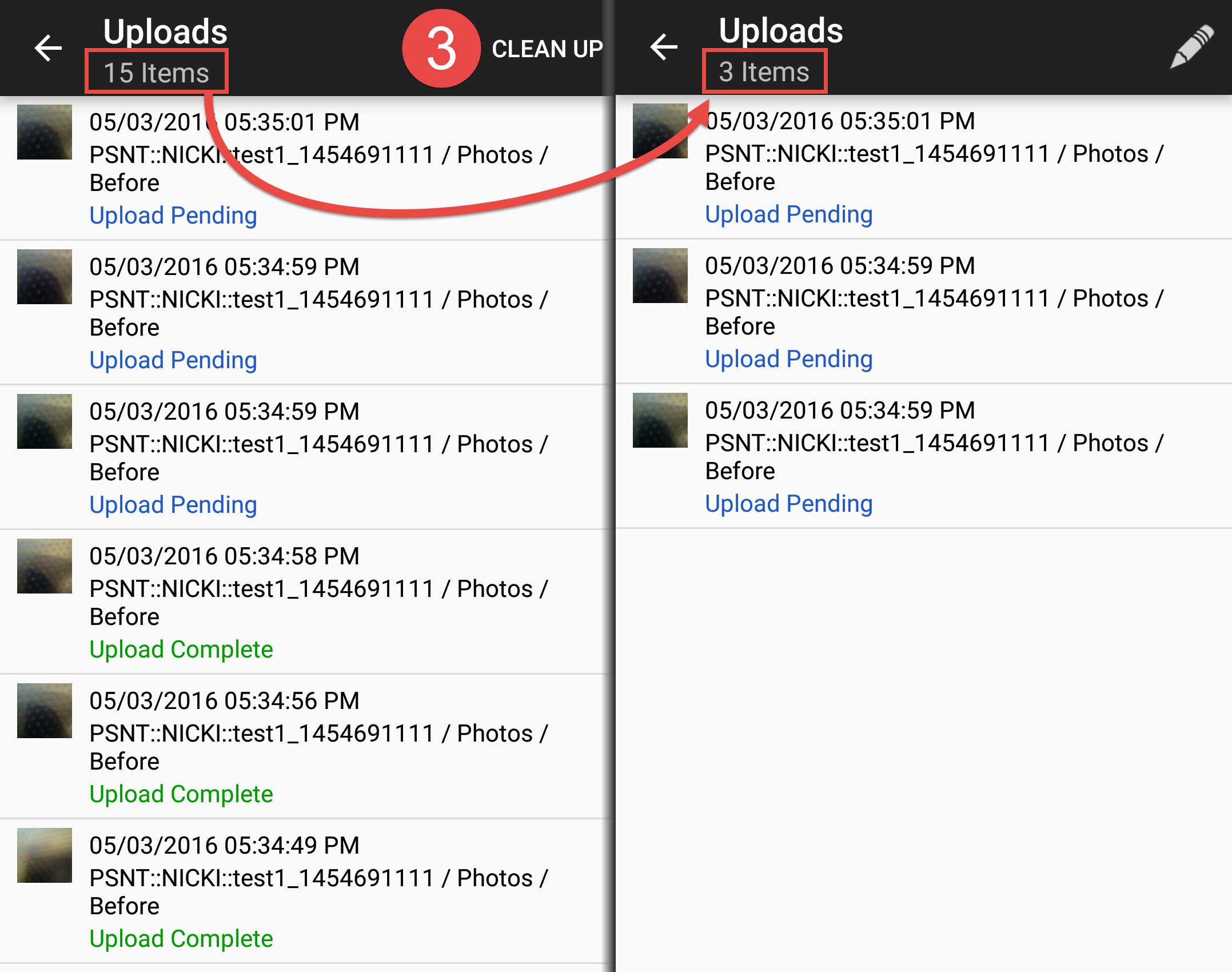Open left thumbnail of 05:34:58 PM upload
This screenshot has height=972, width=1232.
coord(45,566)
